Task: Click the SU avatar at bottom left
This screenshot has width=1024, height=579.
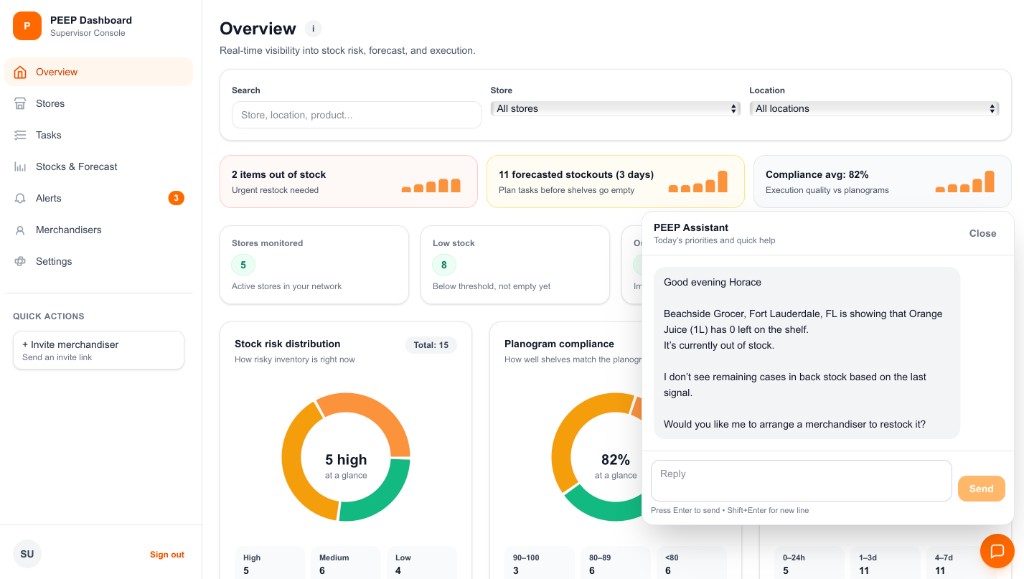Action: point(27,553)
